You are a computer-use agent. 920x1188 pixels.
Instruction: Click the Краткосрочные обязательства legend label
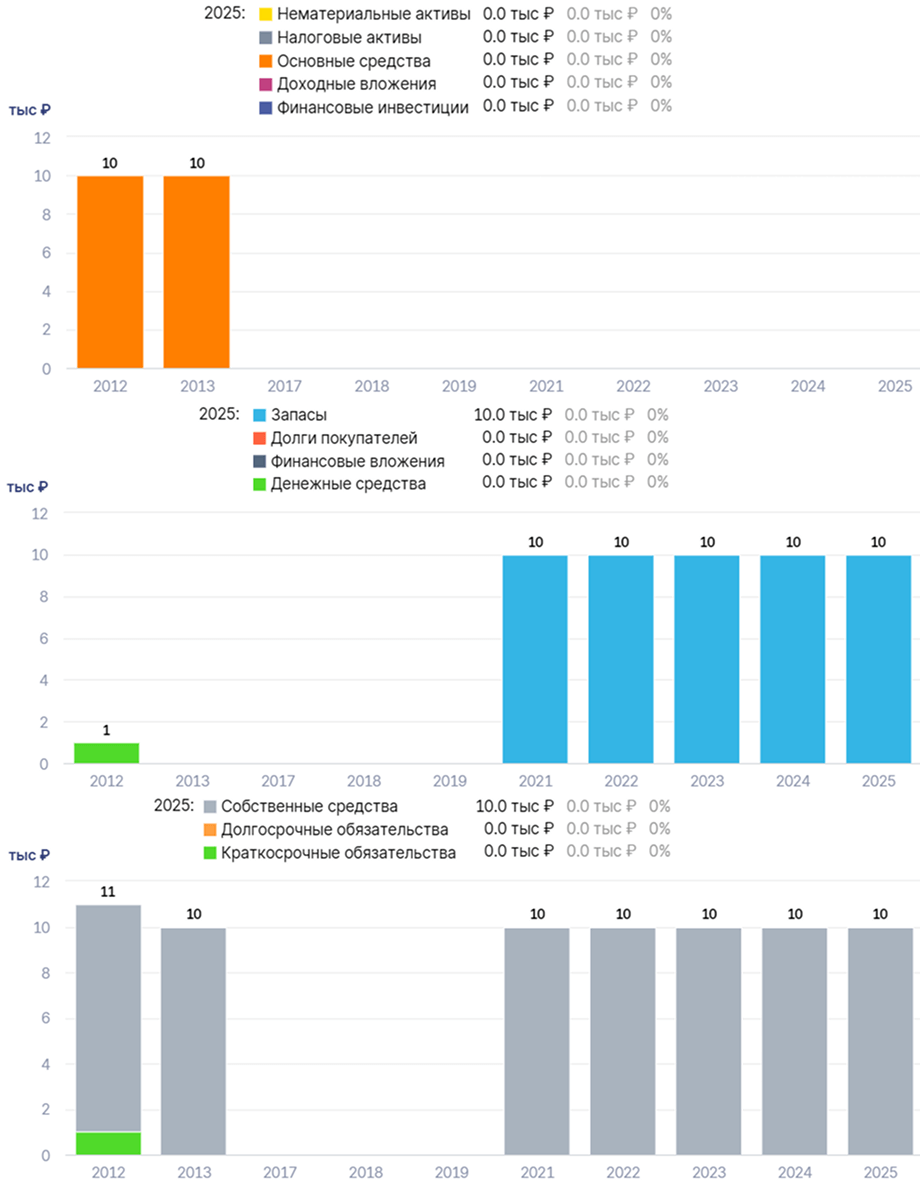(339, 852)
